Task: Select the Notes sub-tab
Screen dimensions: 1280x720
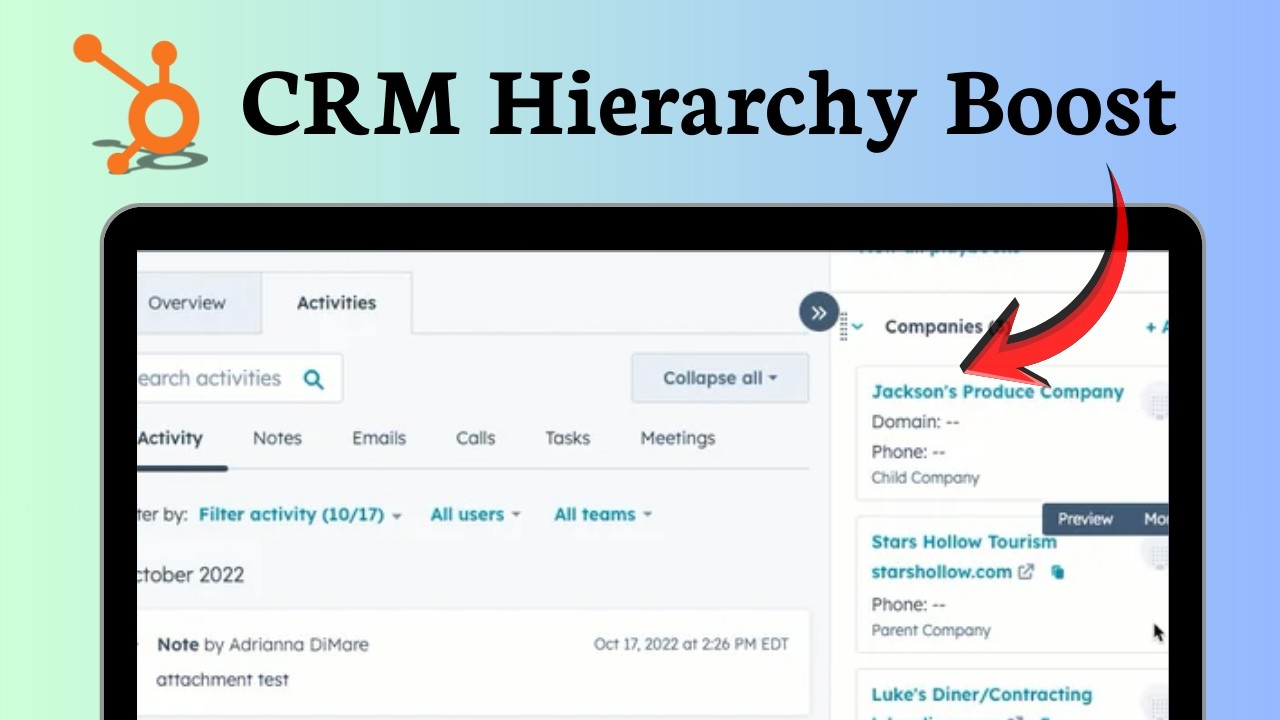Action: point(277,438)
